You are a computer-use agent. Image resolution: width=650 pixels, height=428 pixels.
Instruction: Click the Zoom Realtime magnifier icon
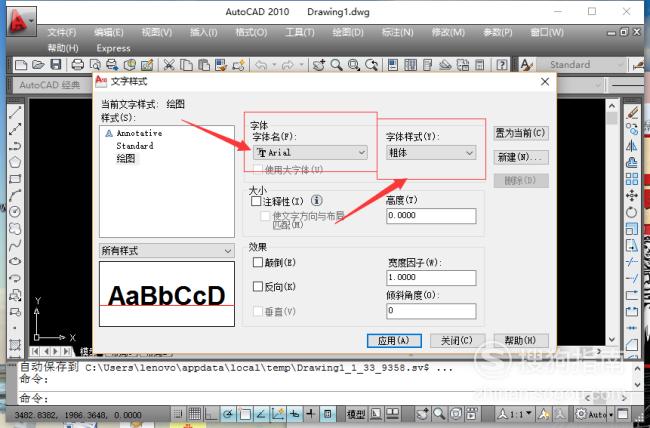336,65
